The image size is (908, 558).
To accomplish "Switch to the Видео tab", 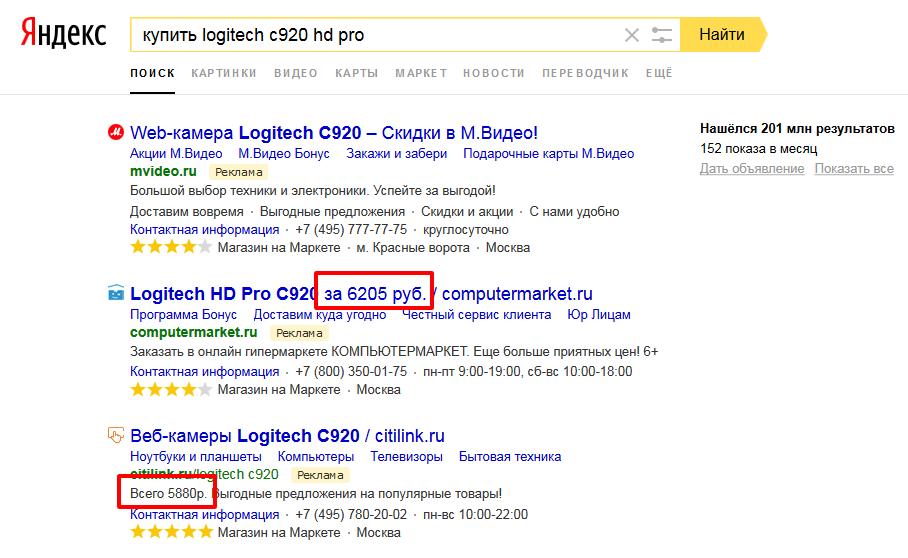I will [x=296, y=74].
